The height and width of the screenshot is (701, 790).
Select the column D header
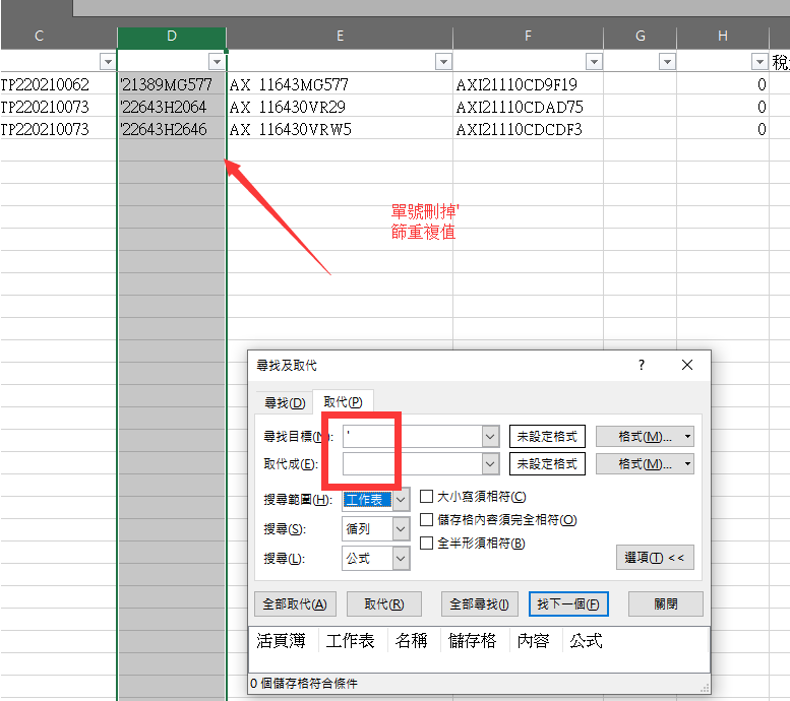click(172, 36)
